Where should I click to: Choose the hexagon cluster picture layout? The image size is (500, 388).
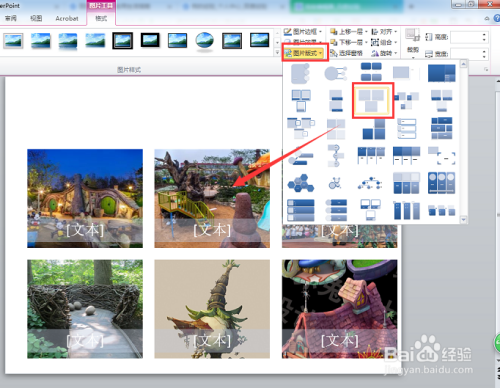coord(301,183)
